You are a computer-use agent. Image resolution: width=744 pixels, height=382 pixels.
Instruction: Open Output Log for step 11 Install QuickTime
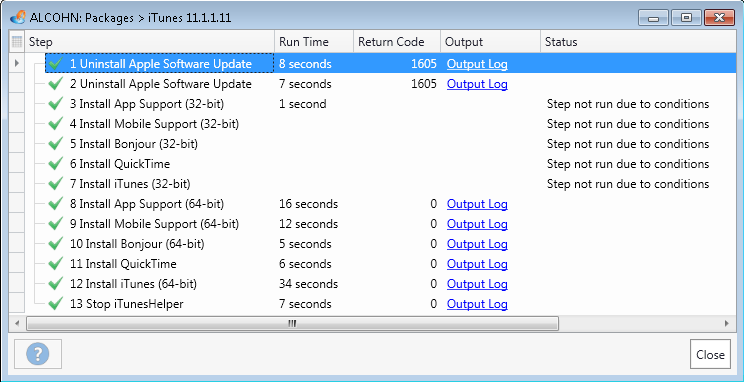(x=477, y=264)
